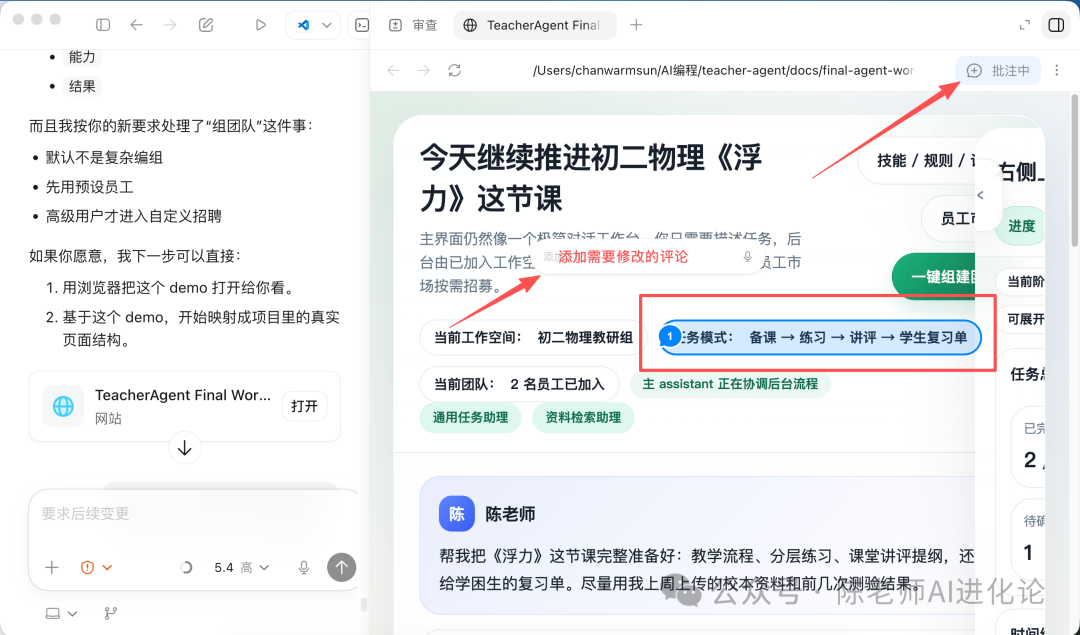This screenshot has height=635, width=1080.
Task: Click the browser forward arrow
Action: tap(424, 70)
